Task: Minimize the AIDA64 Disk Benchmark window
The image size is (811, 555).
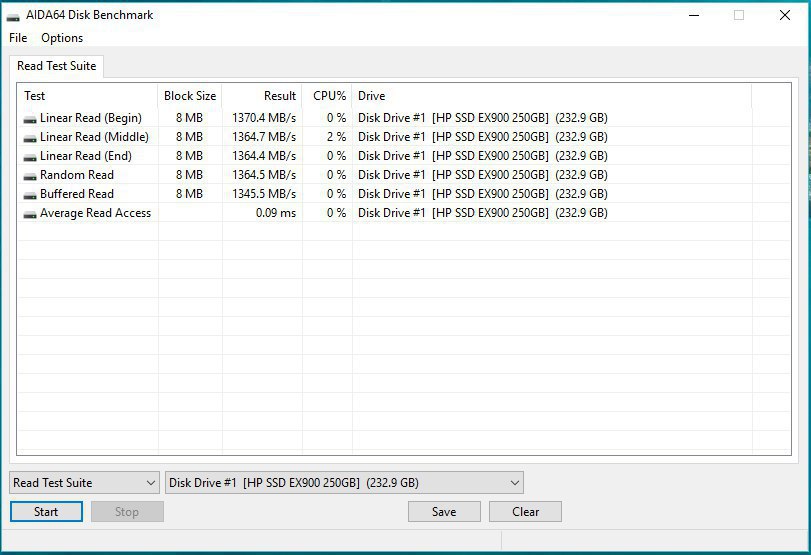Action: (694, 15)
